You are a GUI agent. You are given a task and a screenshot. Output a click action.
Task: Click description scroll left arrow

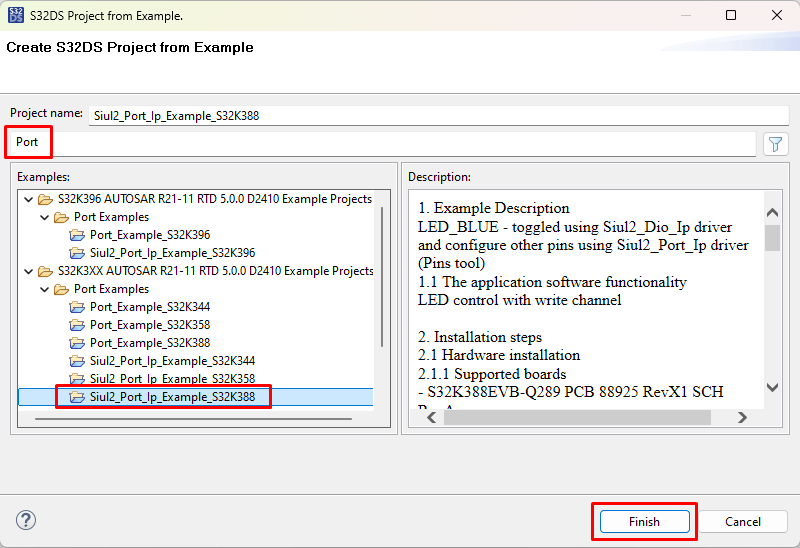432,418
